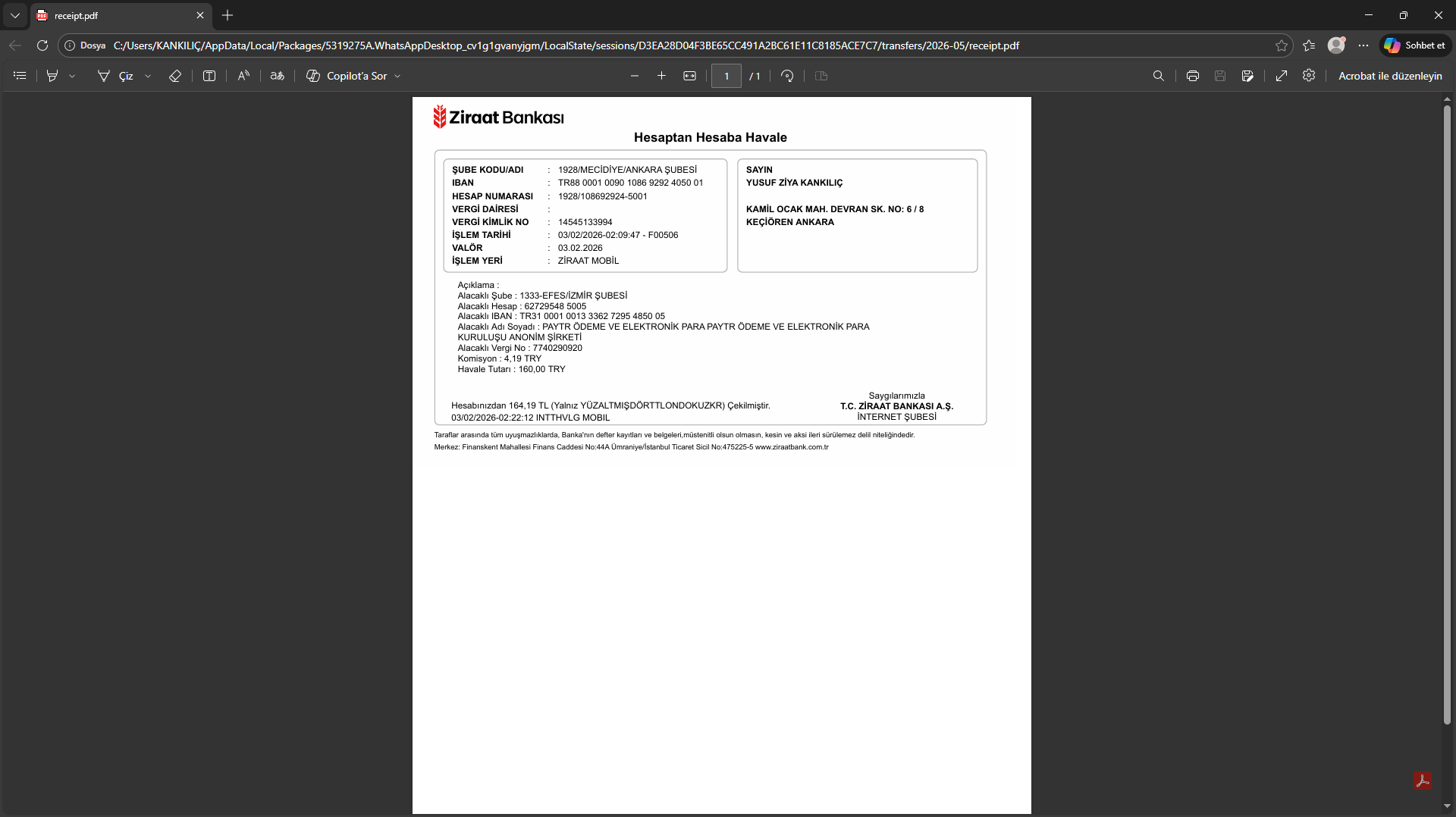Rotate the PDF page
The height and width of the screenshot is (817, 1456).
coord(787,76)
